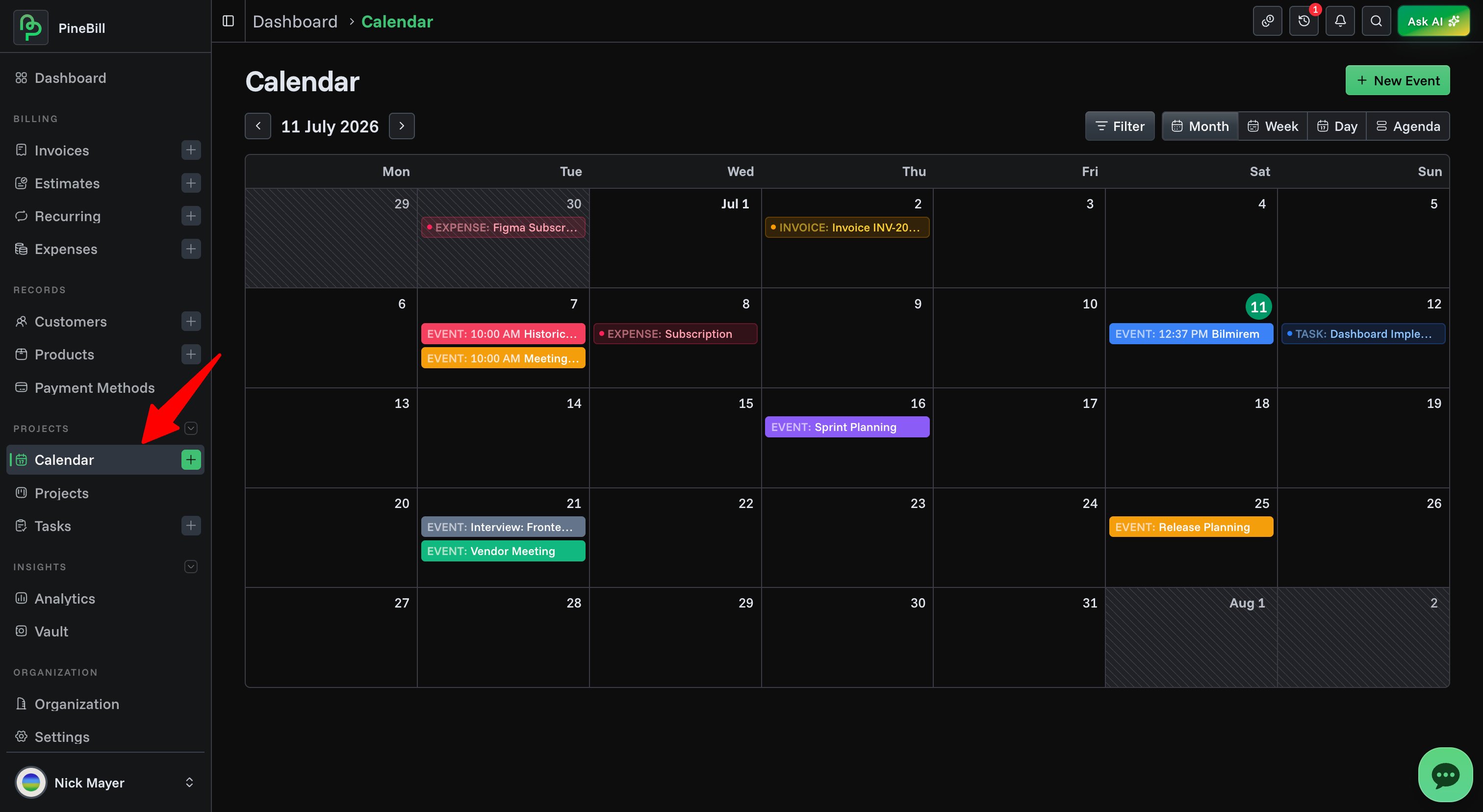Open Vault in the sidebar

click(105, 631)
